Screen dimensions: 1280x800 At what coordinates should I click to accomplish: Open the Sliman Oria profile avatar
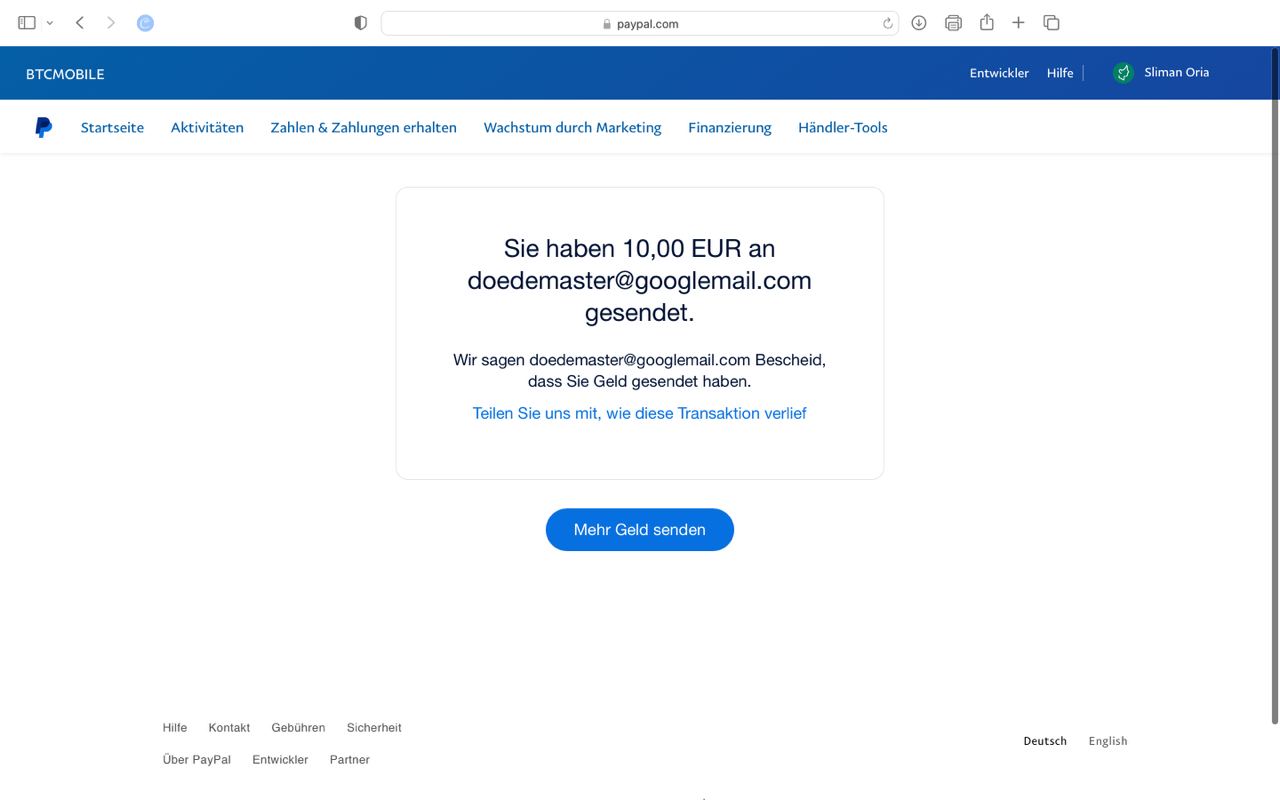1123,73
